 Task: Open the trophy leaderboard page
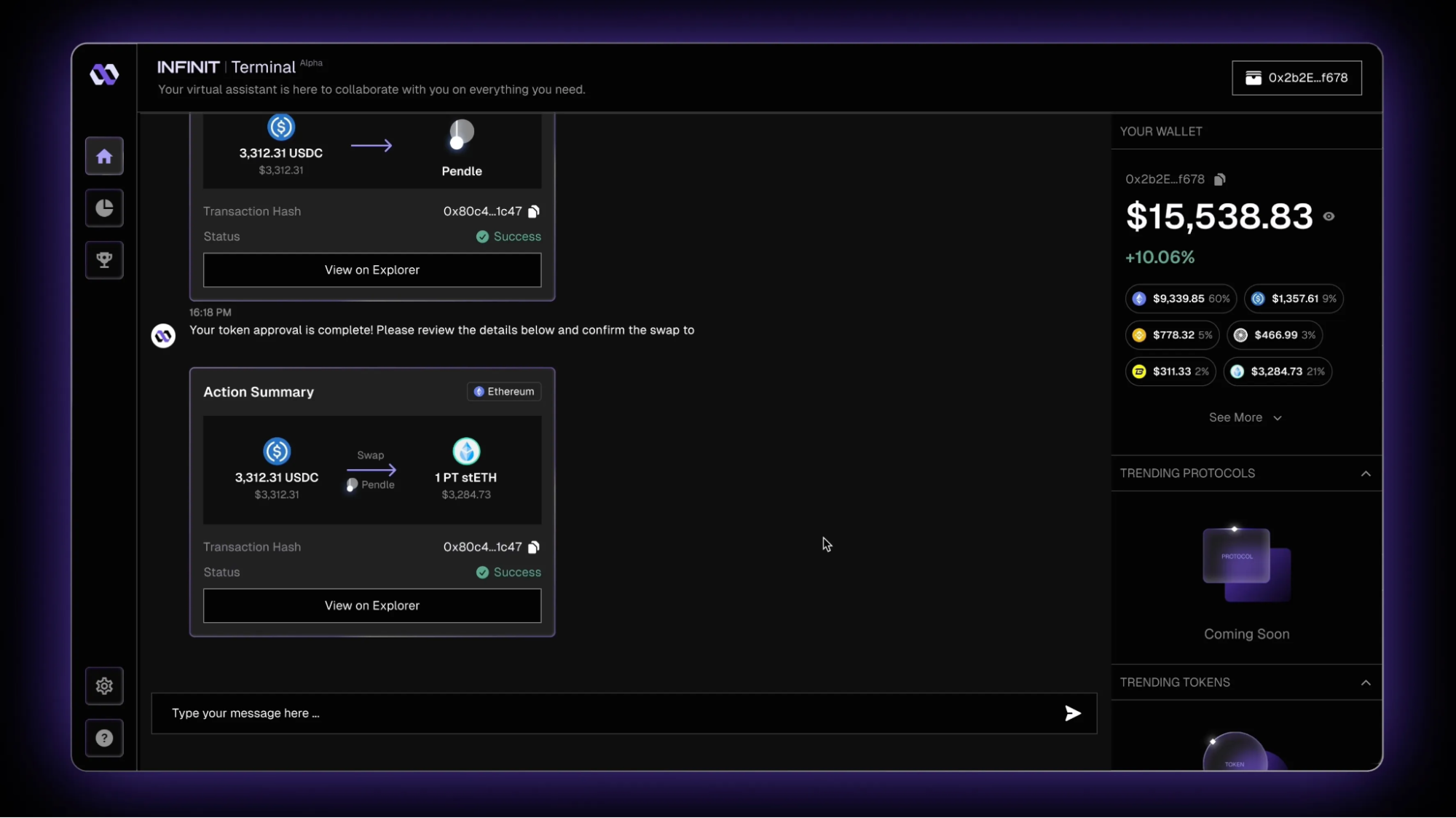[104, 260]
